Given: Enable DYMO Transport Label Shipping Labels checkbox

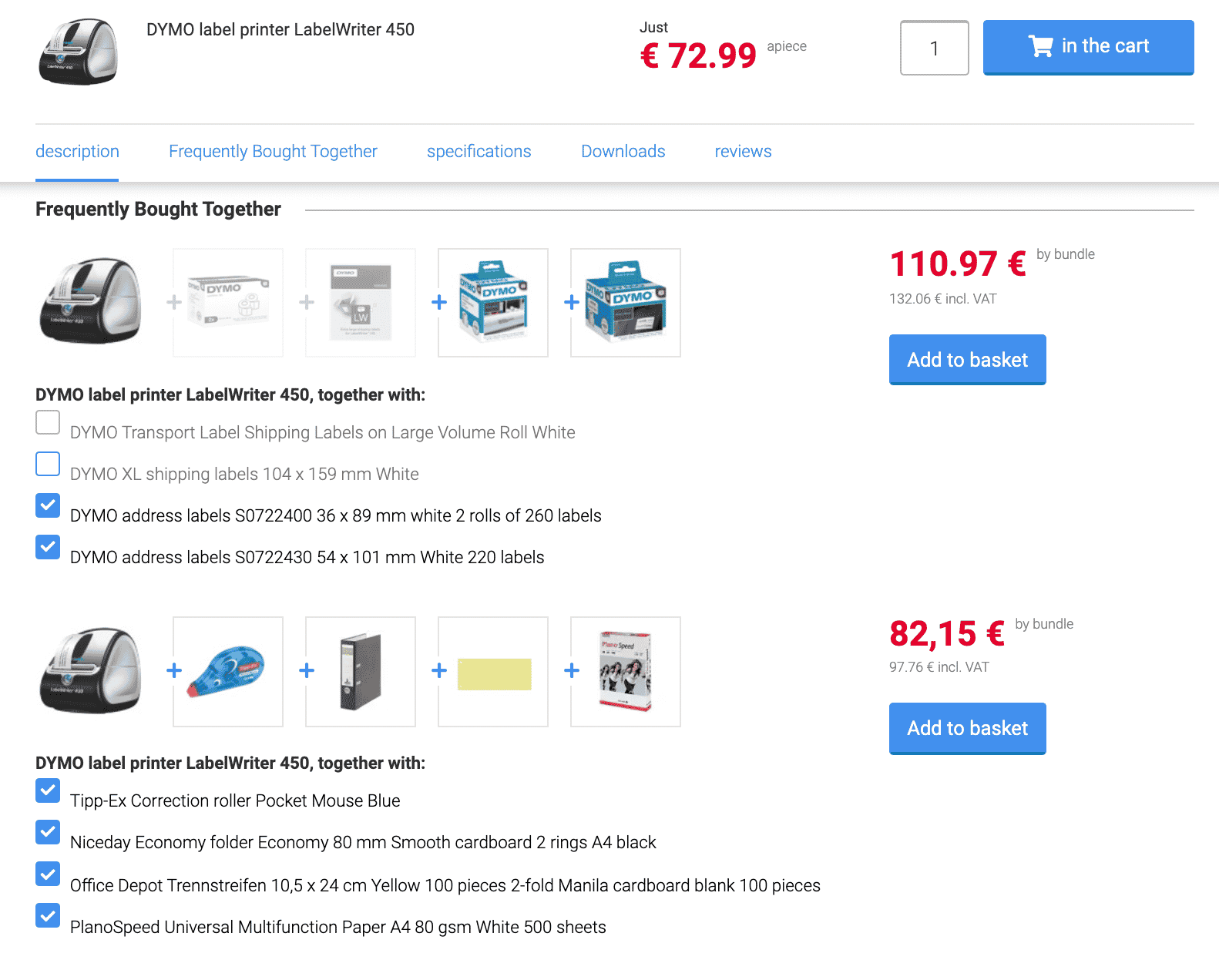Looking at the screenshot, I should pyautogui.click(x=48, y=422).
